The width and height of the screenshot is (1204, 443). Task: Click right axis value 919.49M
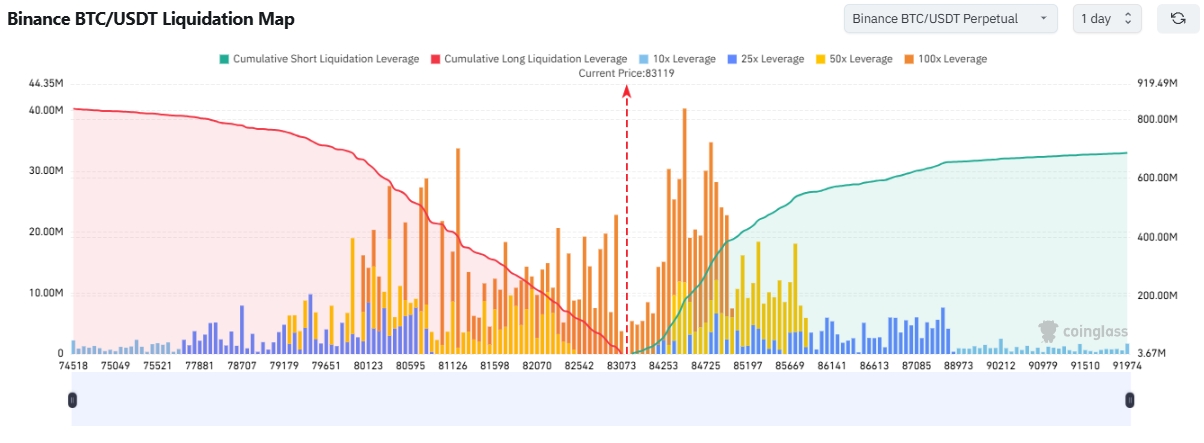pos(1158,83)
